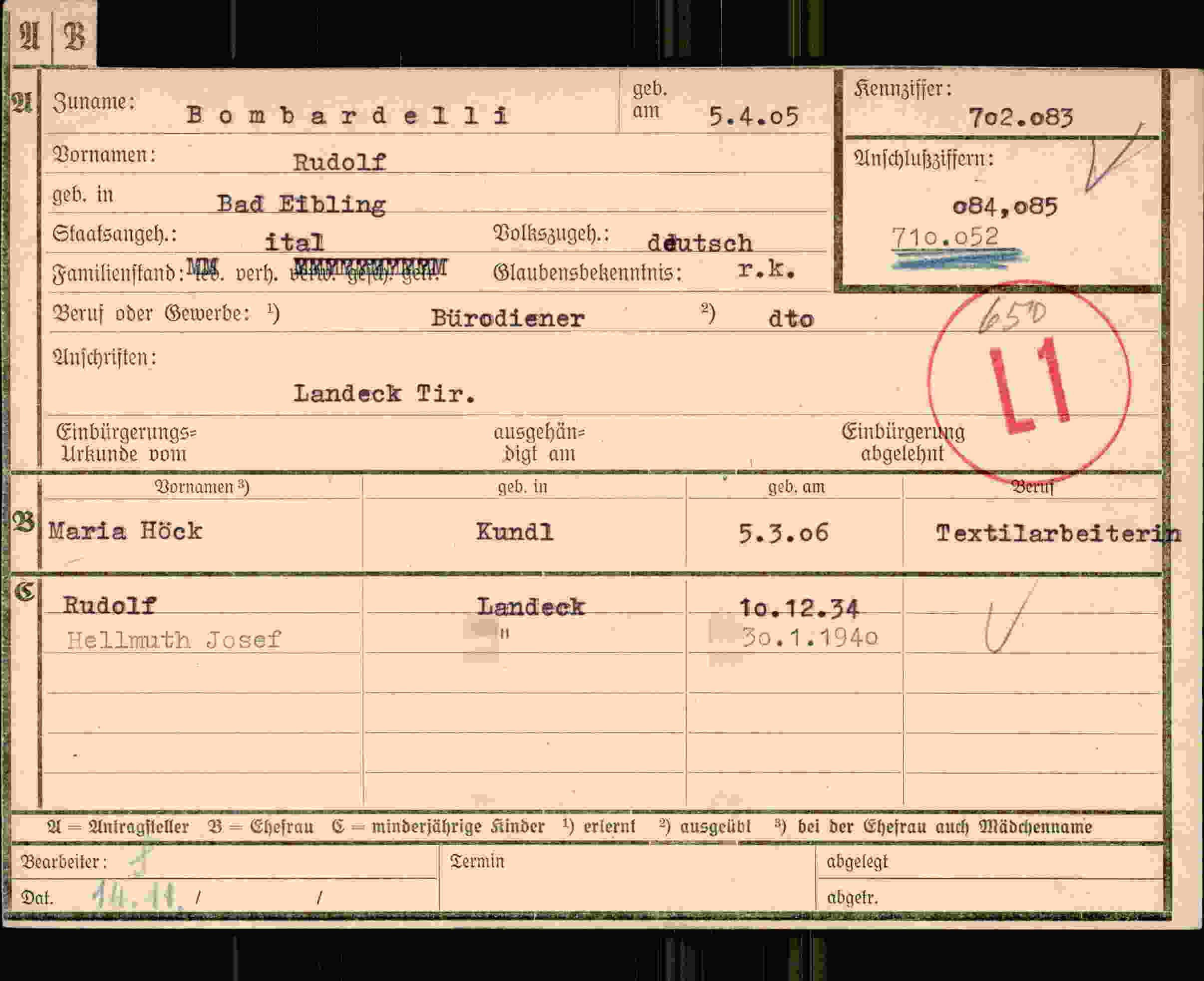Click the 'verh.' marital status option
Screen dimensions: 1204x981
[x=257, y=274]
